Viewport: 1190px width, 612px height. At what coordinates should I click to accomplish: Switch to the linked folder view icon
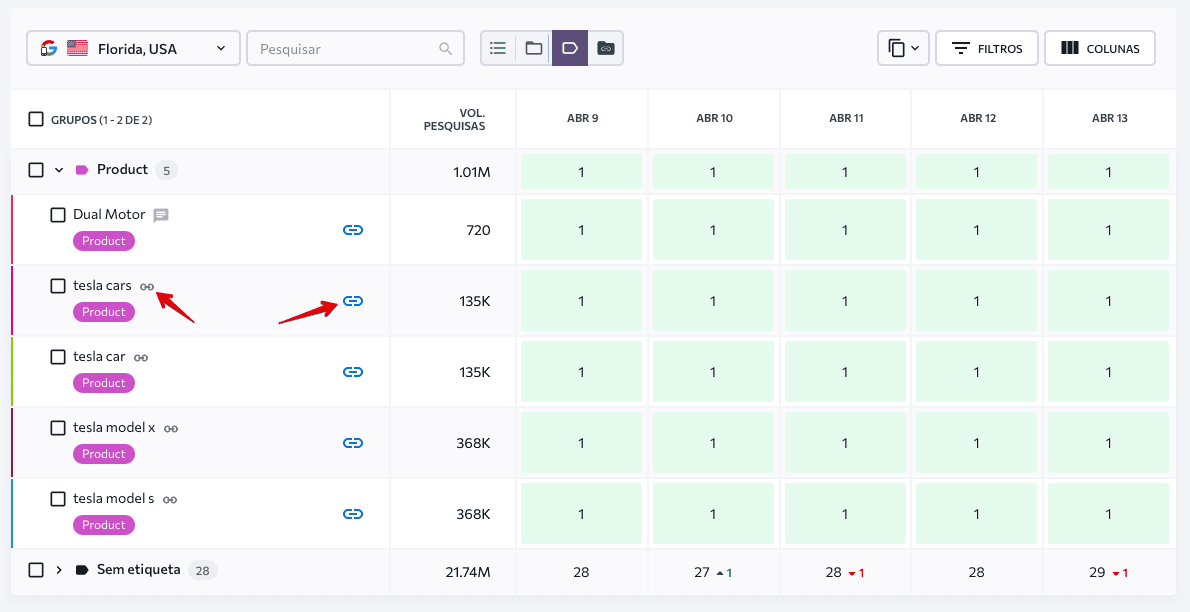point(606,49)
